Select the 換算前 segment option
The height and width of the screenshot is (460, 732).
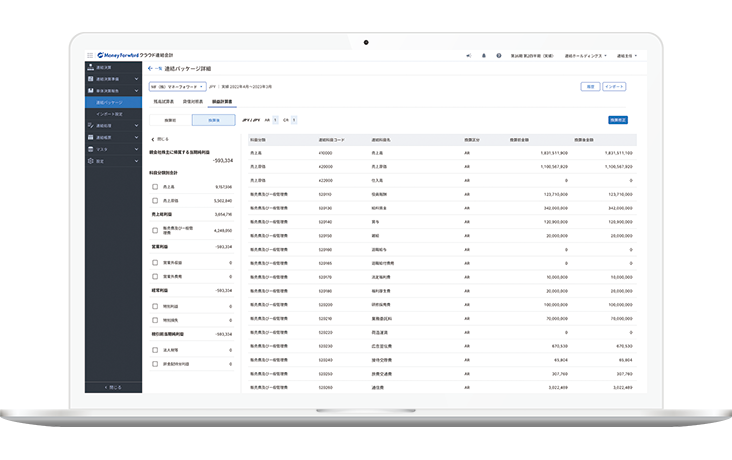pos(170,120)
